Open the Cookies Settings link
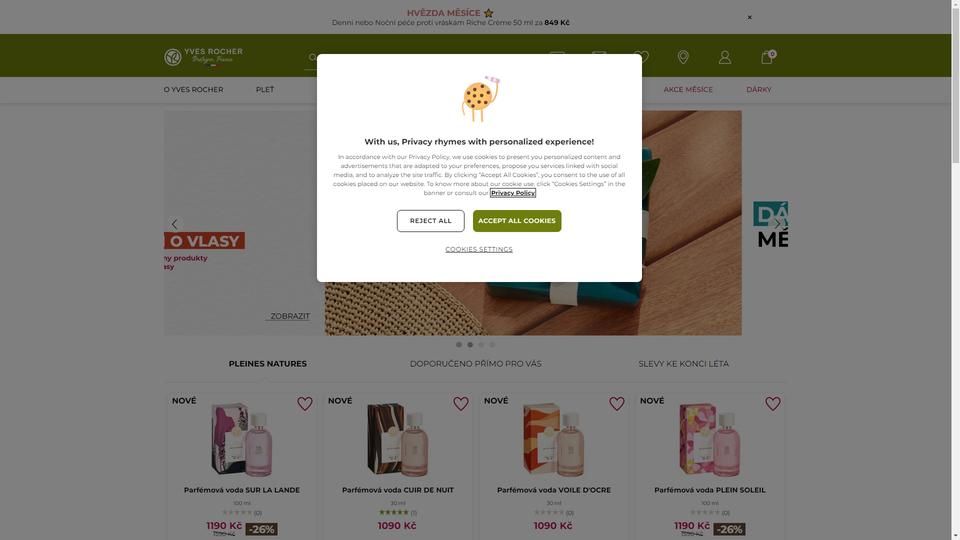 pos(479,249)
